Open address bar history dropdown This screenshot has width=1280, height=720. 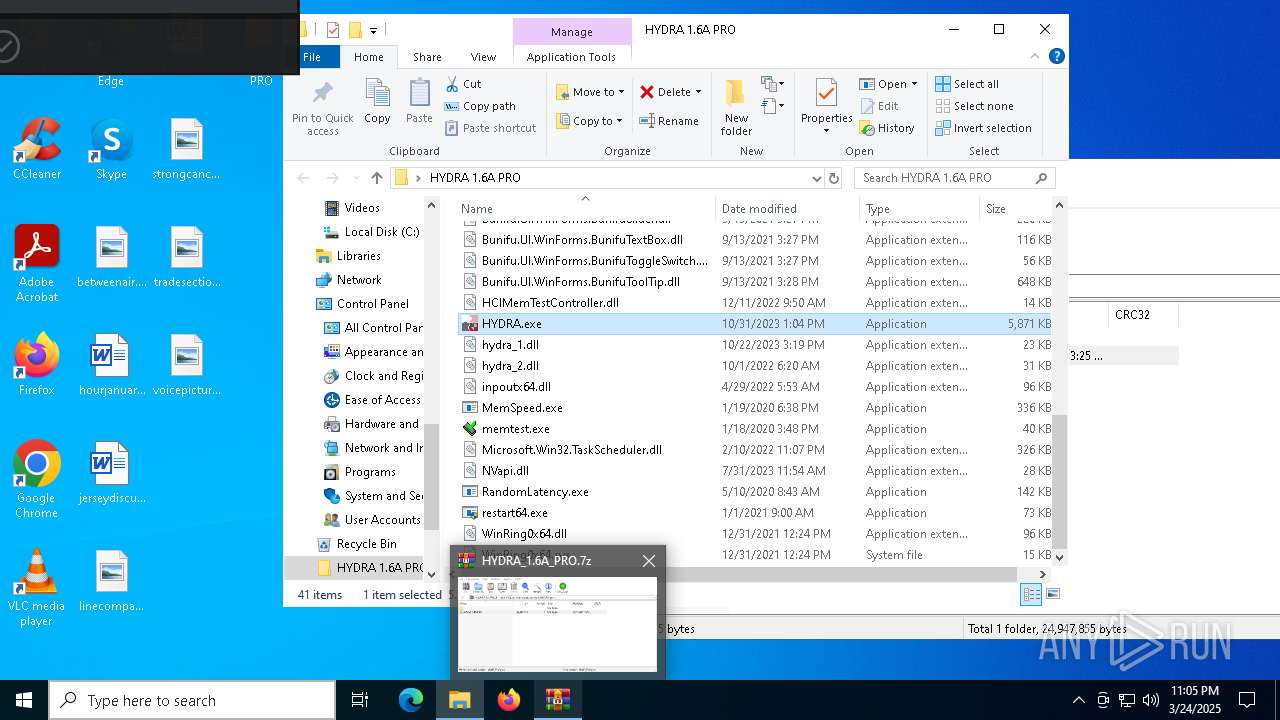coord(817,178)
